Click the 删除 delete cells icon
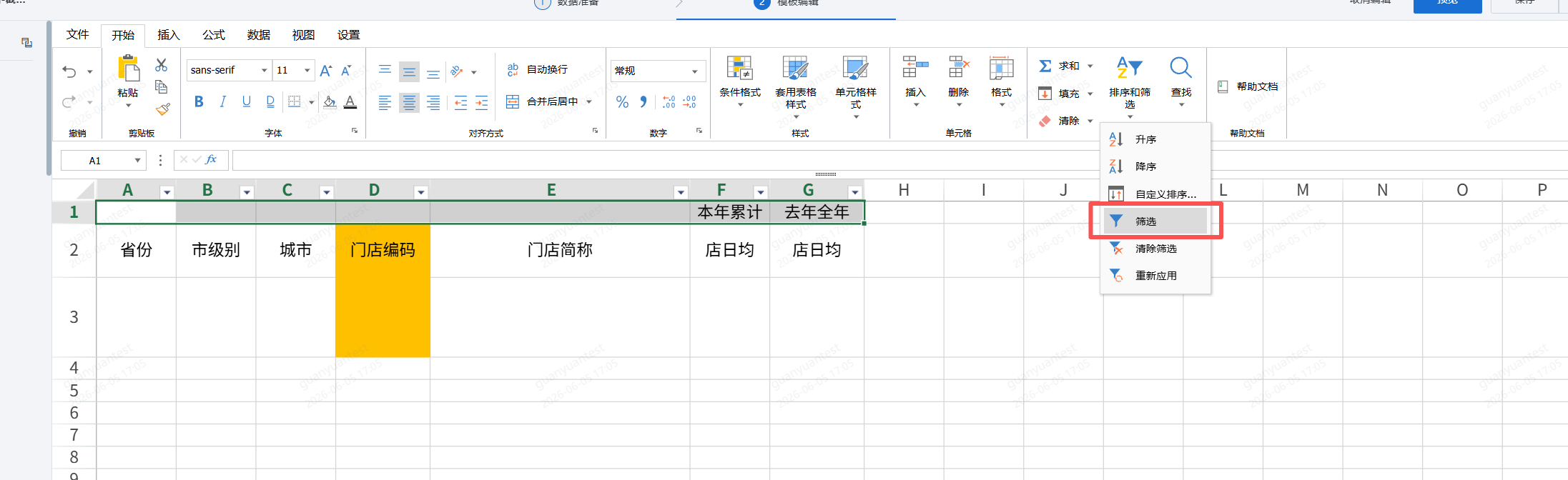This screenshot has width=1568, height=480. click(959, 68)
